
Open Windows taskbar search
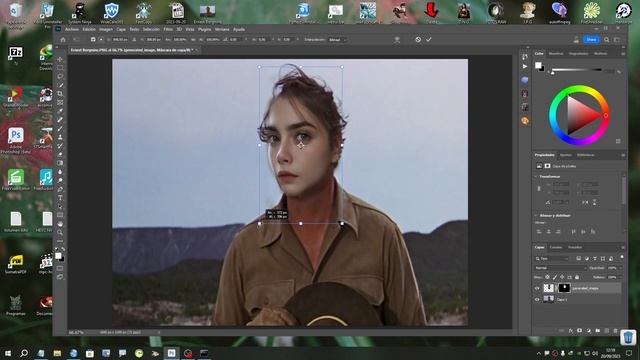pyautogui.click(x=24, y=353)
